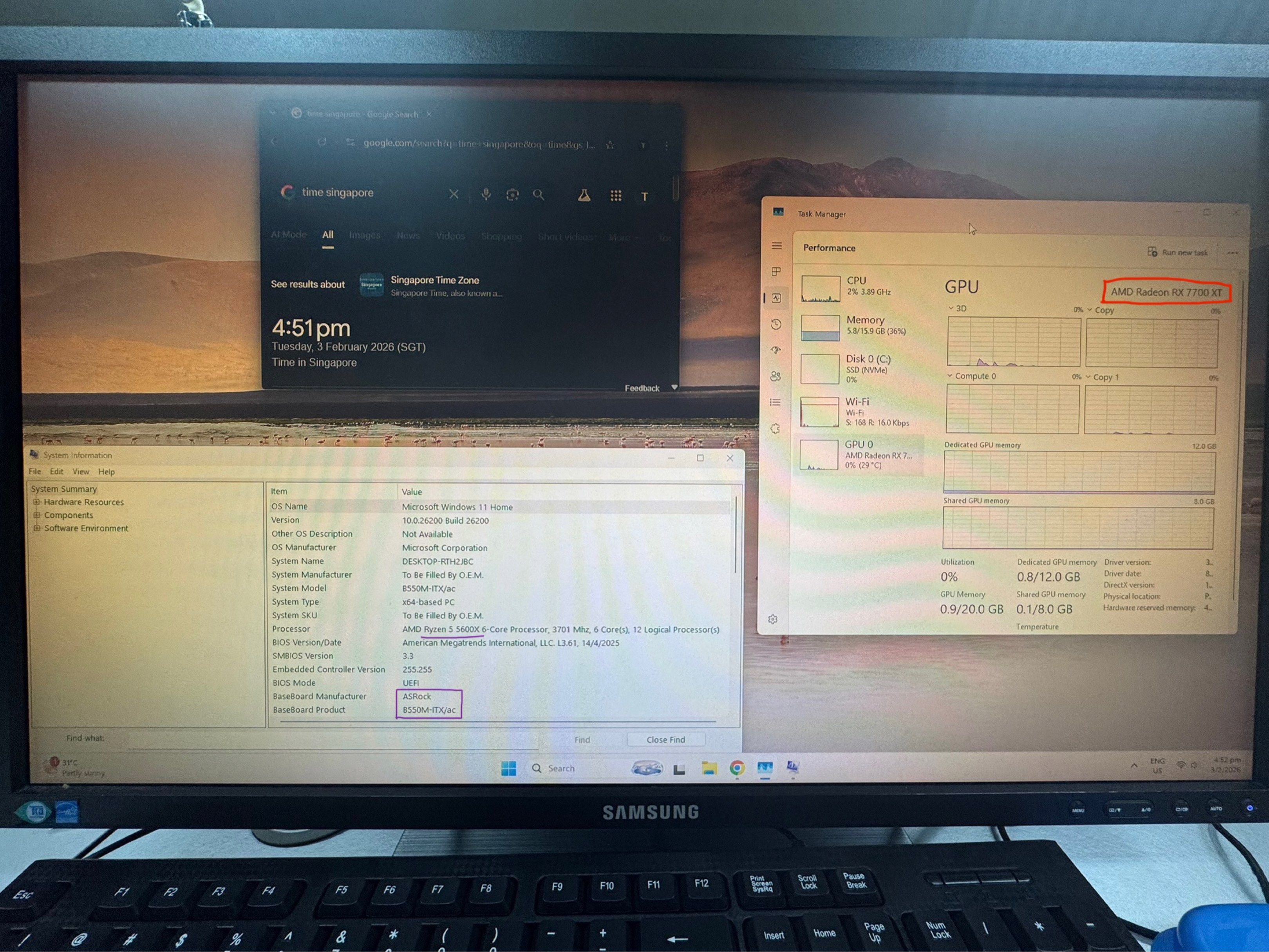This screenshot has width=1269, height=952.
Task: Expand Components tree node
Action: pos(37,515)
